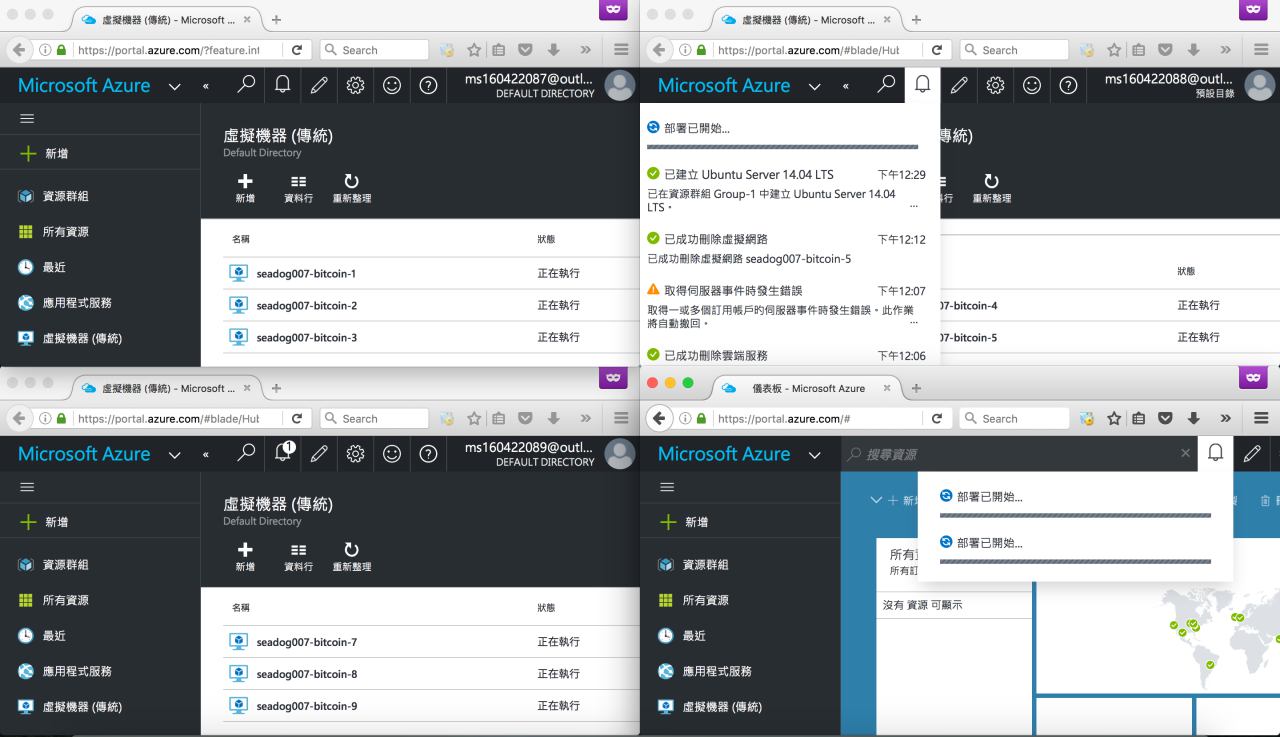Close notifications bell in ms160422088 window
Viewport: 1280px width, 737px height.
(x=922, y=86)
